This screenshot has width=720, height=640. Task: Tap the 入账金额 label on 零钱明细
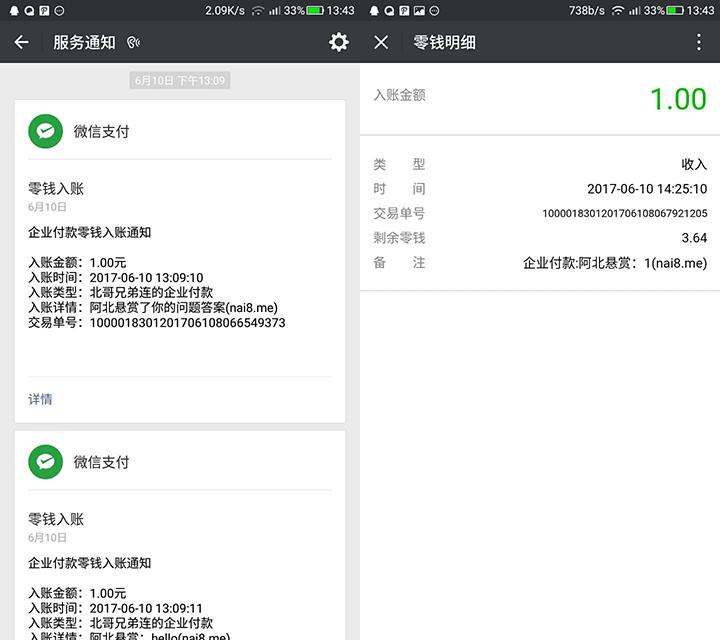point(399,95)
